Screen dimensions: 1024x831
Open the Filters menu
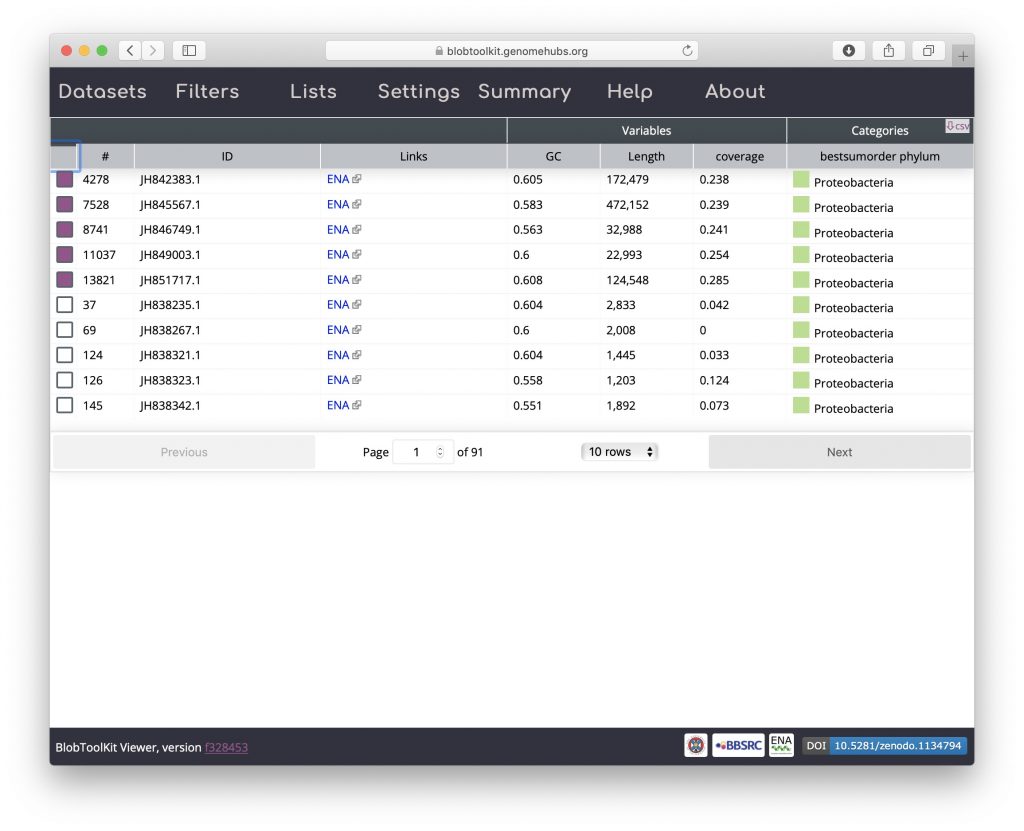pos(207,92)
